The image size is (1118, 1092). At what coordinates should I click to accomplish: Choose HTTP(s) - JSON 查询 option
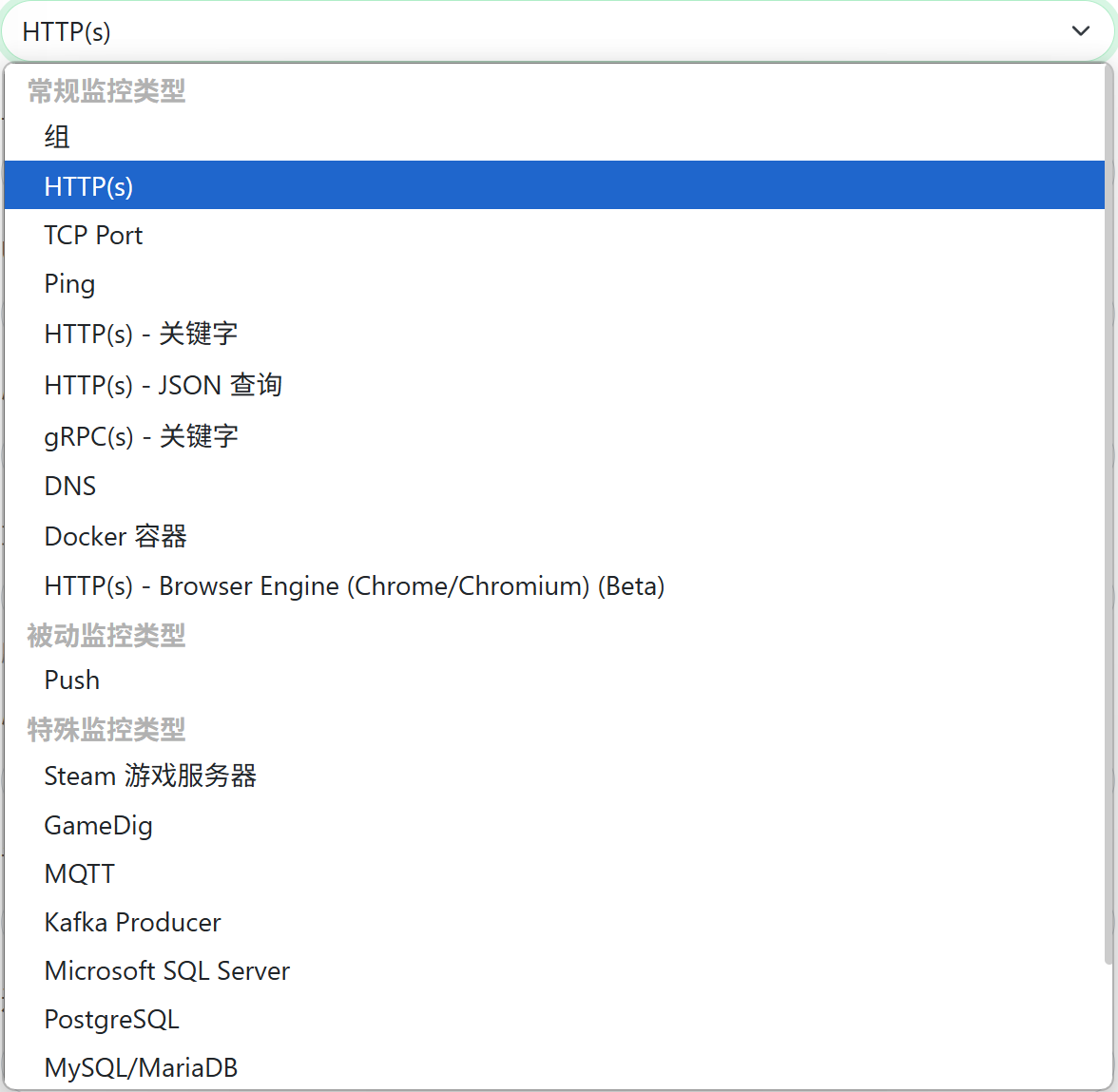click(x=554, y=385)
